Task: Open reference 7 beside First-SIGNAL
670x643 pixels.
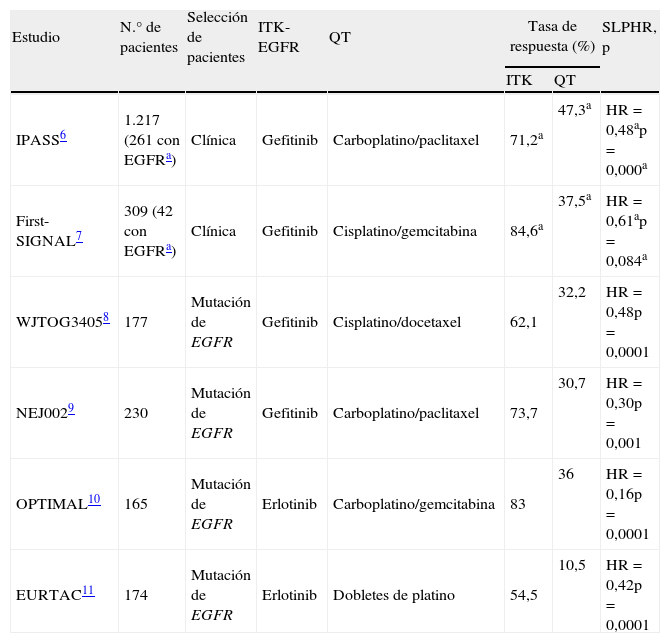Action: pyautogui.click(x=79, y=235)
